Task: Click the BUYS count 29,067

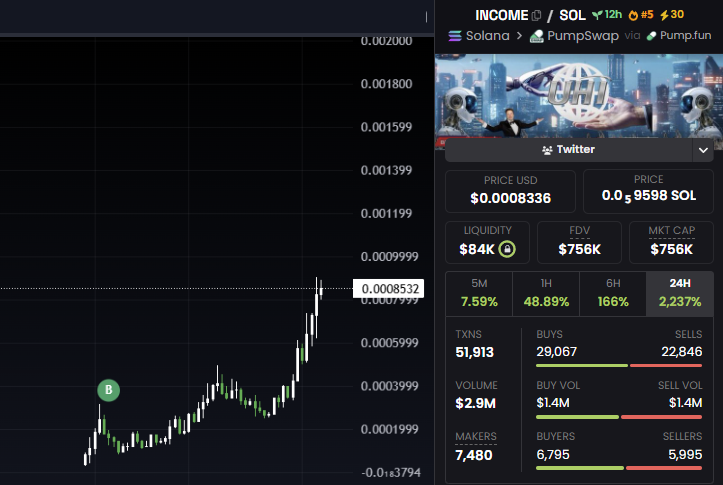Action: click(x=557, y=352)
